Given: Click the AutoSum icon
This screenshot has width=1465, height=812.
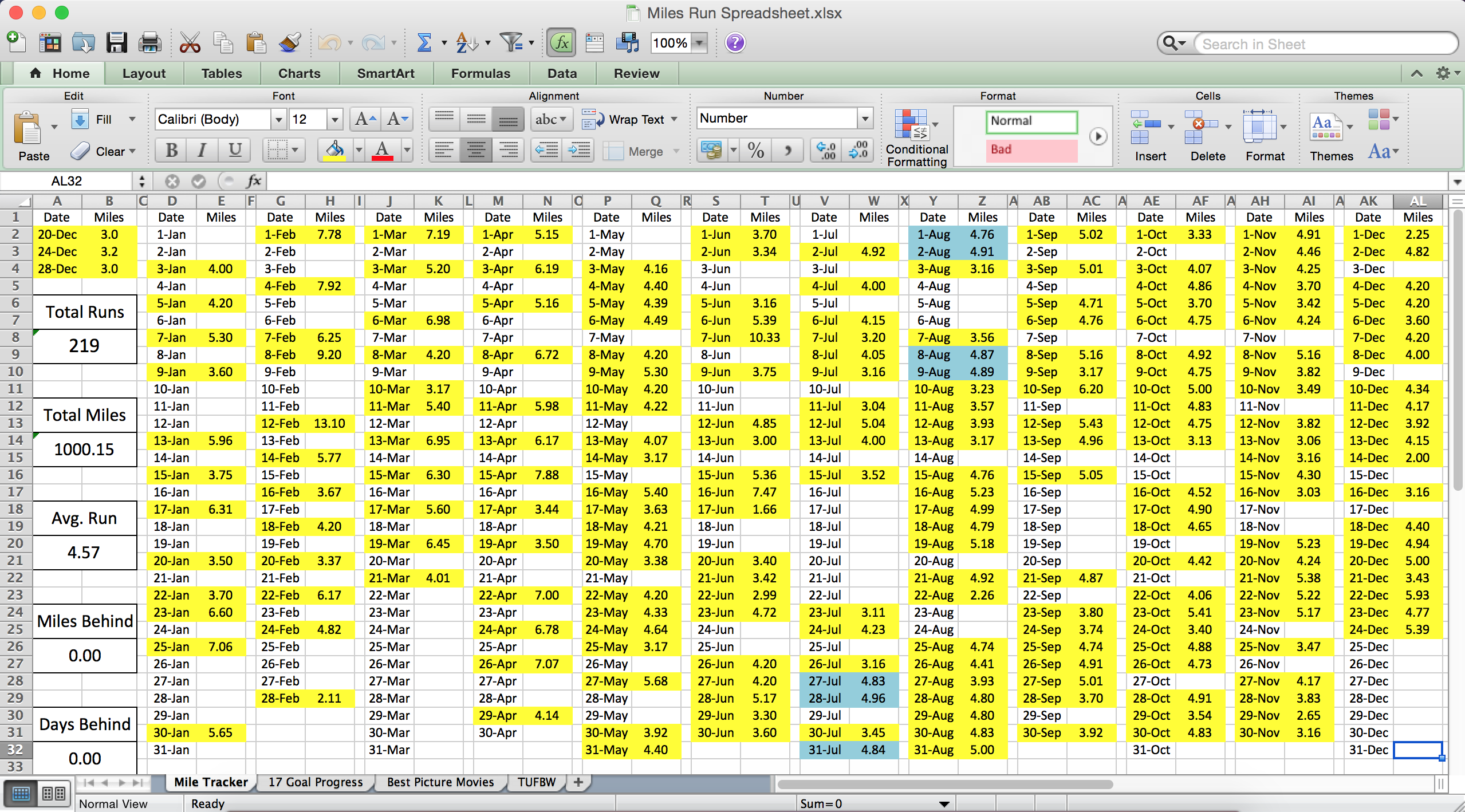Looking at the screenshot, I should point(424,42).
